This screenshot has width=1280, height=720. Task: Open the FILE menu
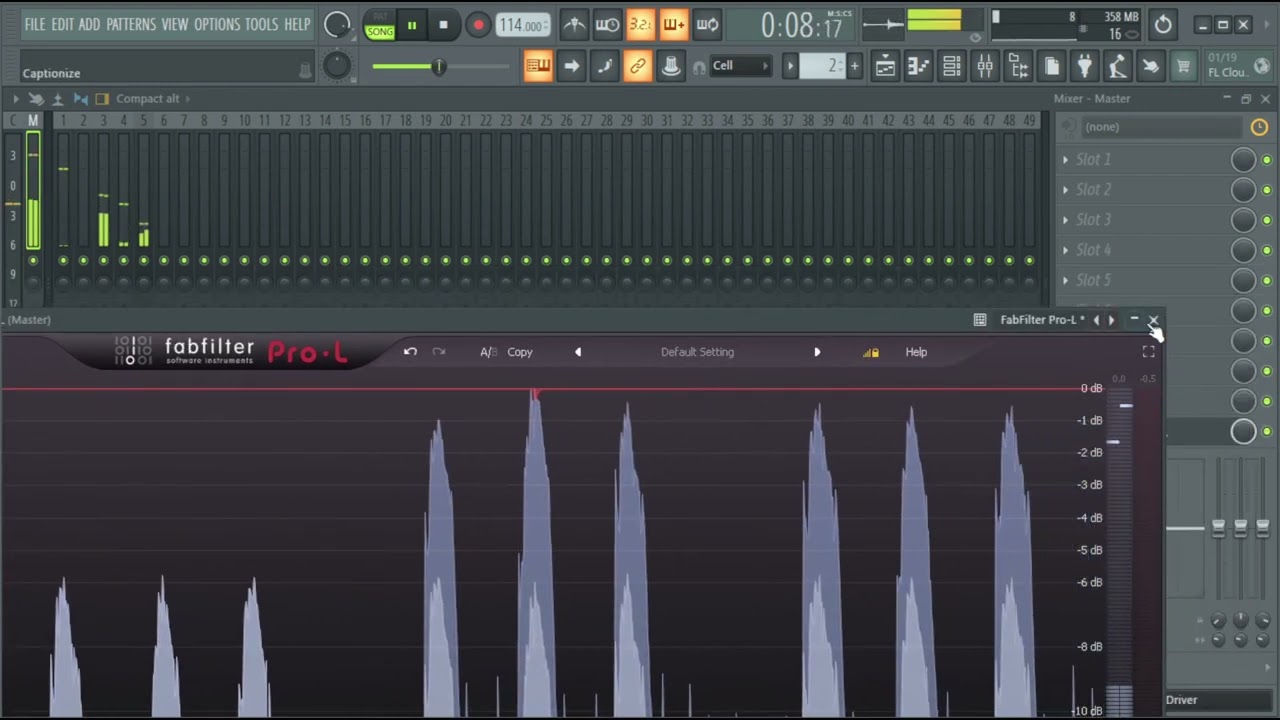[x=35, y=24]
